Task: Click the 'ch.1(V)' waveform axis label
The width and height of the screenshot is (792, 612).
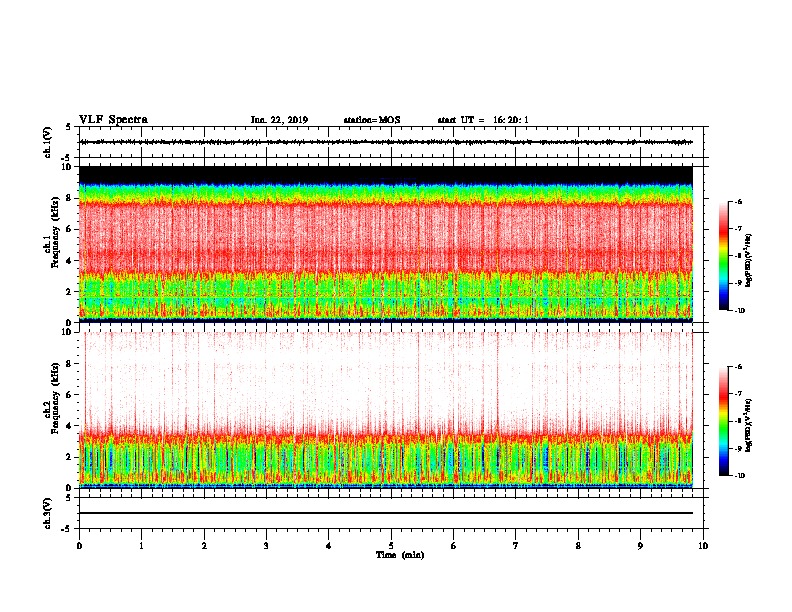Action: click(x=47, y=142)
